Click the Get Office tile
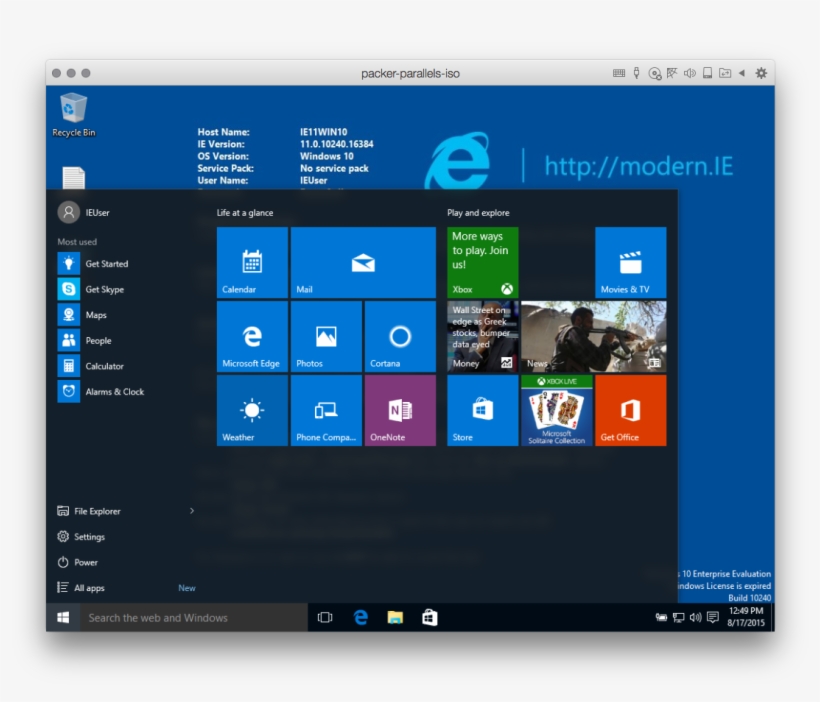Viewport: 820px width, 702px height. point(630,410)
